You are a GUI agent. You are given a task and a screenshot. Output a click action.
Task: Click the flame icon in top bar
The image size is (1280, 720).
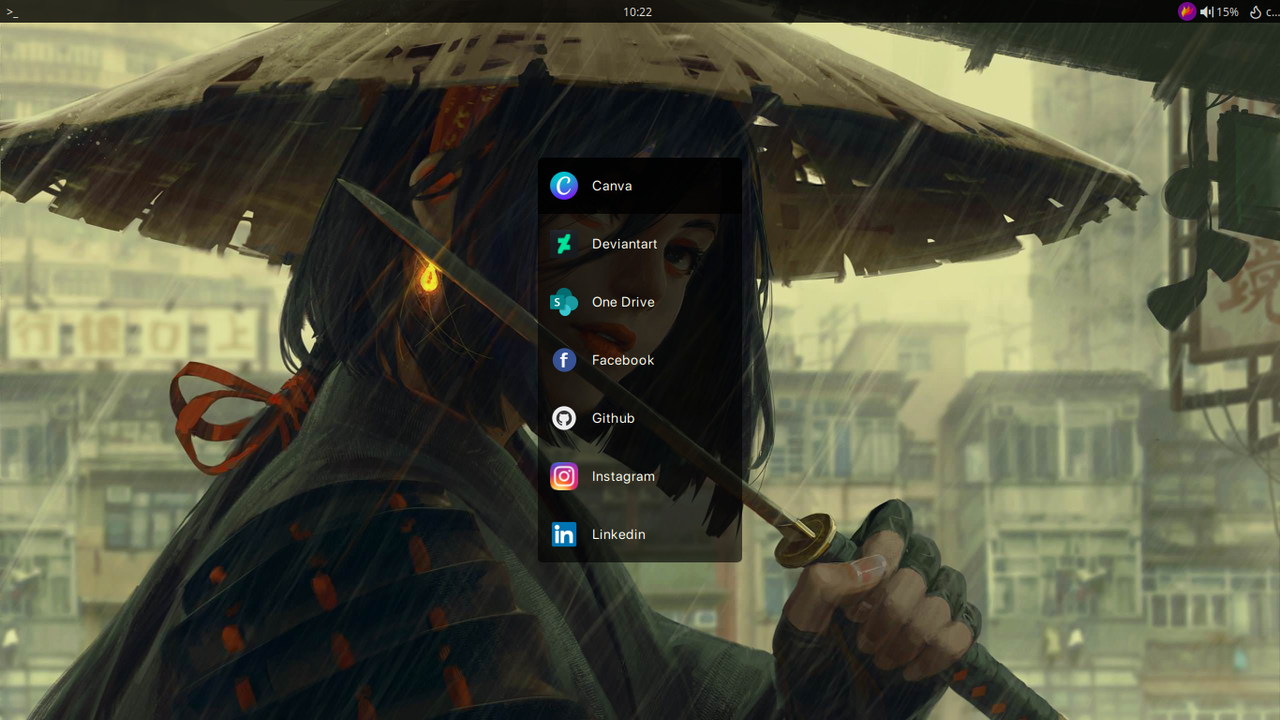point(1255,12)
